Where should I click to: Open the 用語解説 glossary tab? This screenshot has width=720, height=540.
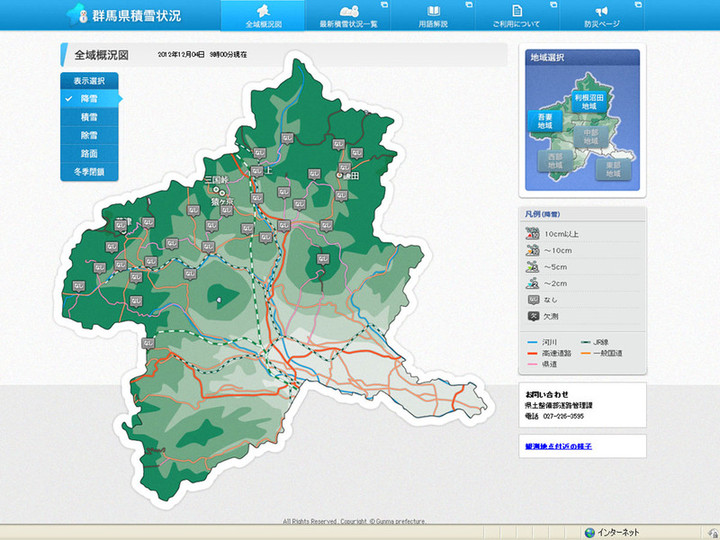433,16
